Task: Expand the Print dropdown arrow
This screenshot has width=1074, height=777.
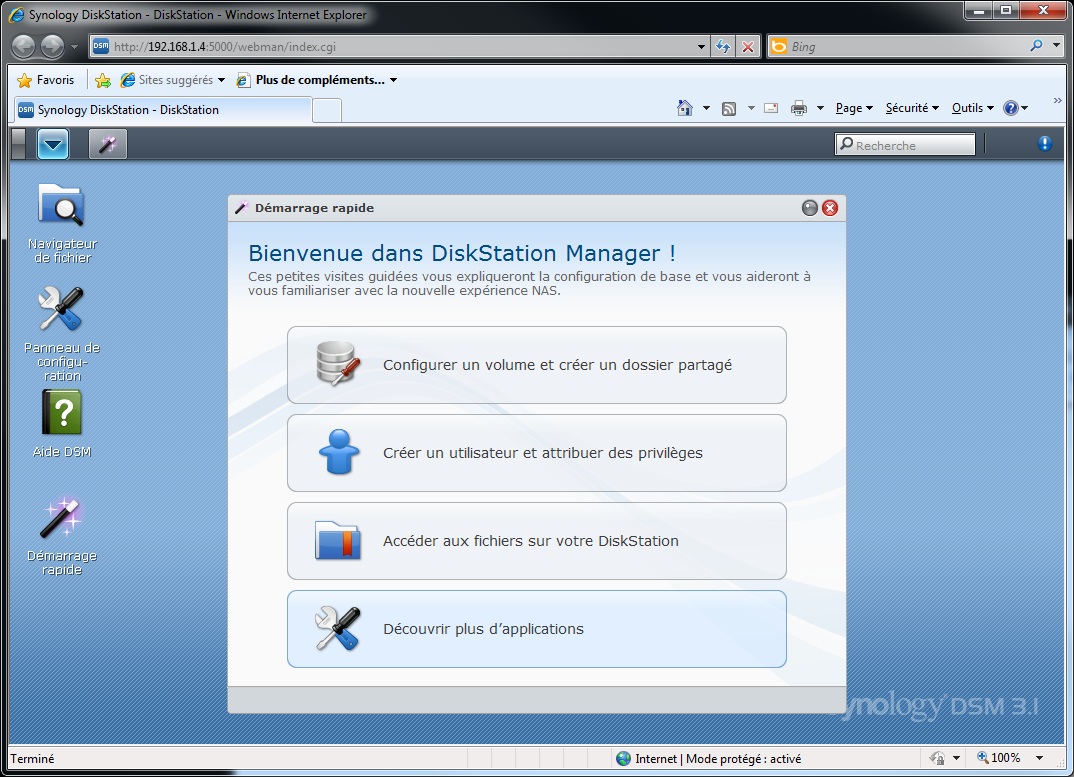Action: click(820, 108)
